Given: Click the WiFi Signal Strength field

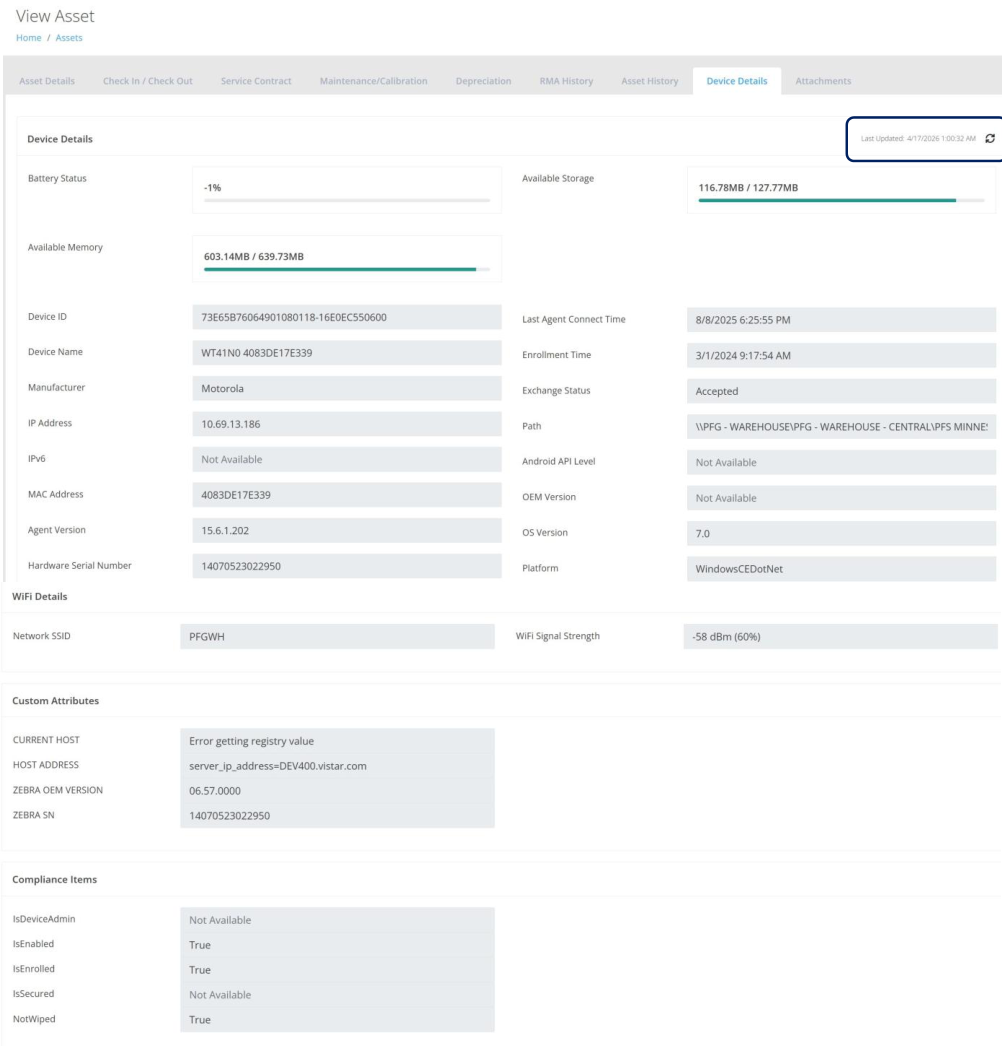Looking at the screenshot, I should (841, 636).
